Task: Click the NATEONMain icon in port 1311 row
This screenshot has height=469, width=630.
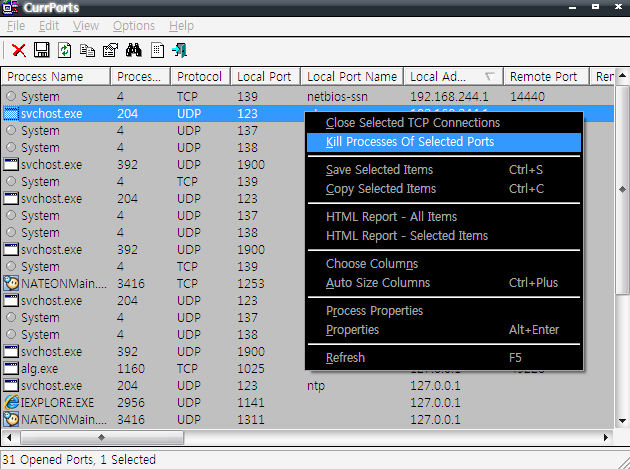Action: [x=11, y=419]
